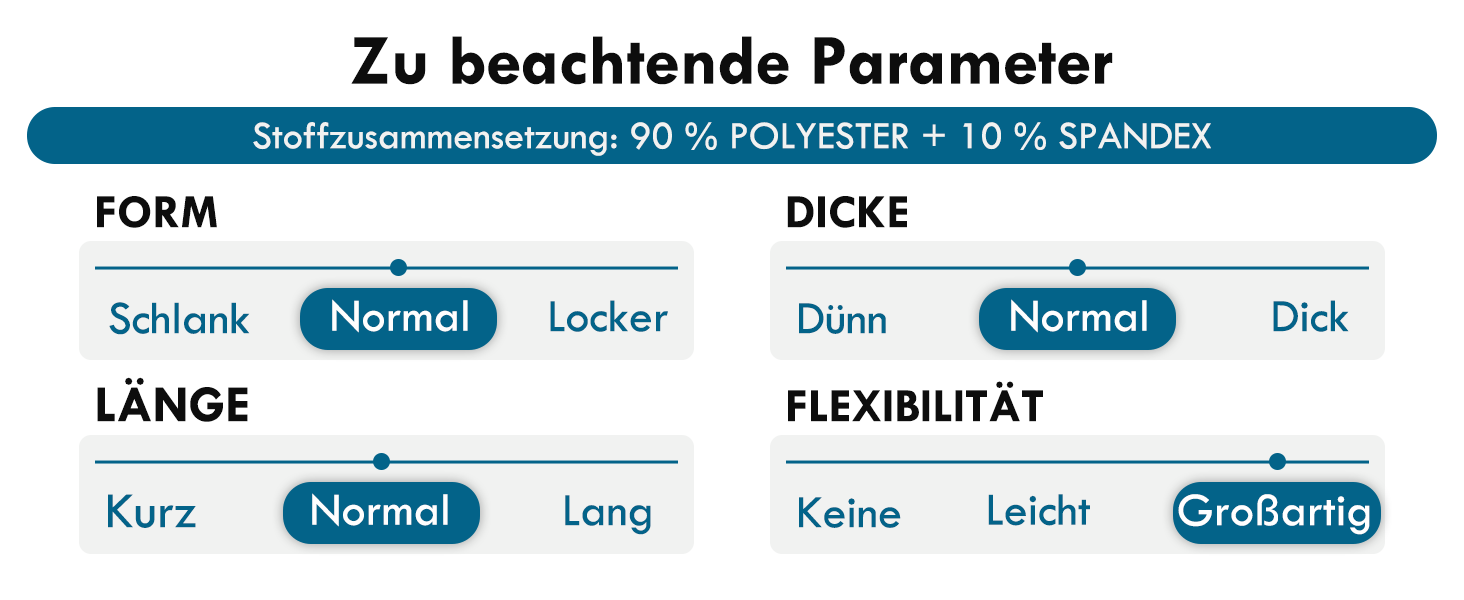Click the Stoffzusammensetzung banner
The width and height of the screenshot is (1464, 600).
pos(731,136)
